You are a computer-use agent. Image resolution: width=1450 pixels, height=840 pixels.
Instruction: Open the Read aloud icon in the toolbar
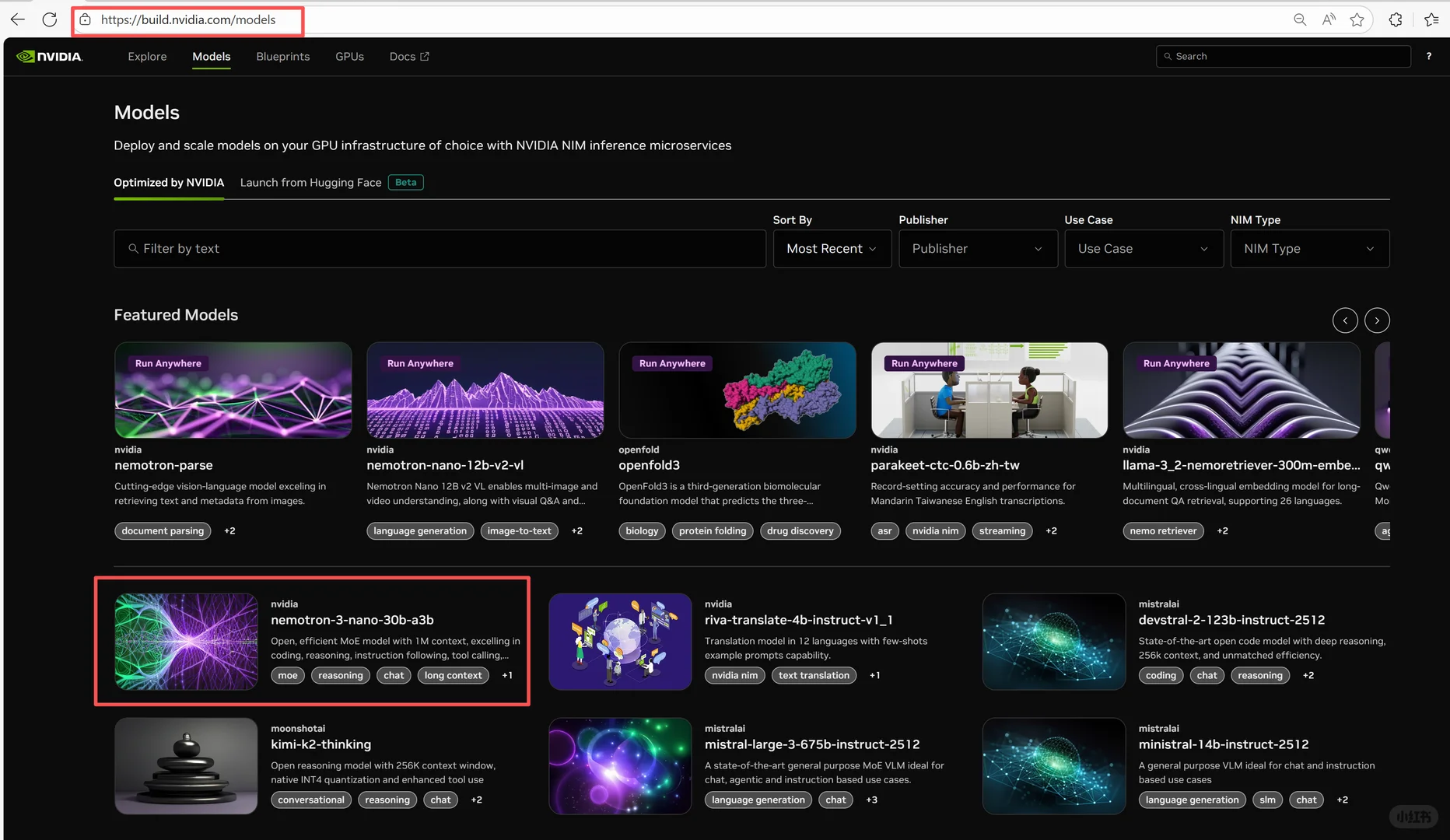[1329, 19]
